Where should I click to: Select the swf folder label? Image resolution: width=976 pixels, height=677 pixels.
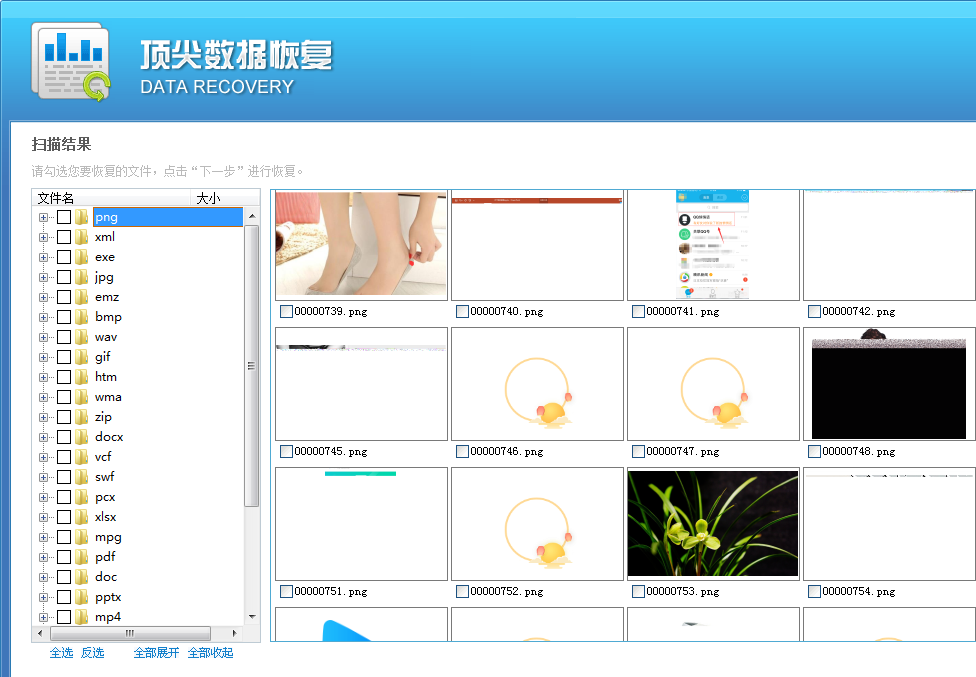coord(105,477)
